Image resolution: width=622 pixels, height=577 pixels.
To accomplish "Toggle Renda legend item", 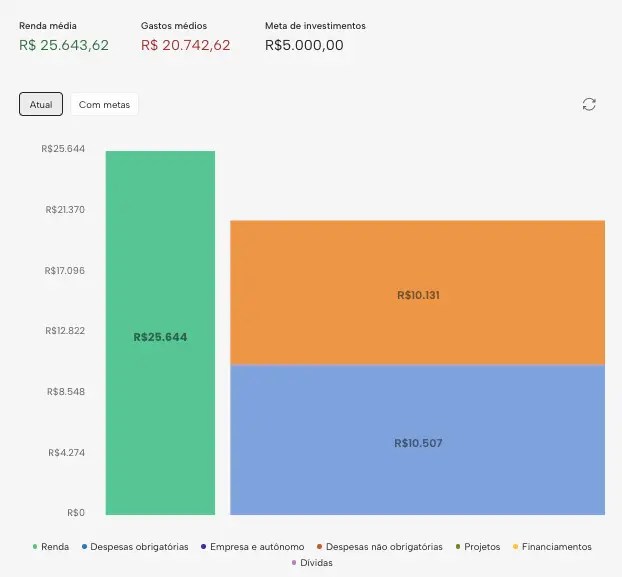I will 51,547.
